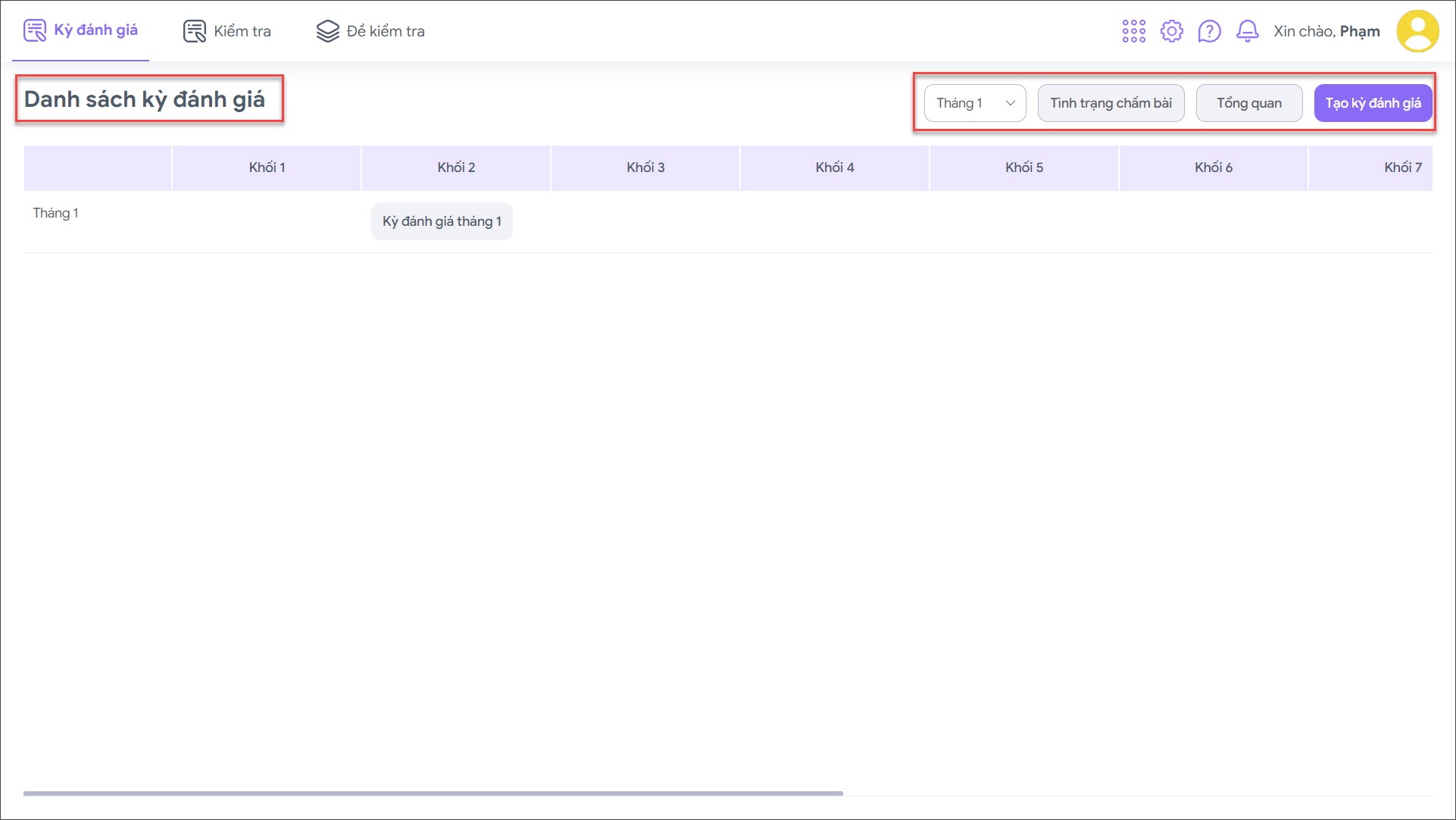The image size is (1456, 820).
Task: Open the notifications bell
Action: point(1247,31)
